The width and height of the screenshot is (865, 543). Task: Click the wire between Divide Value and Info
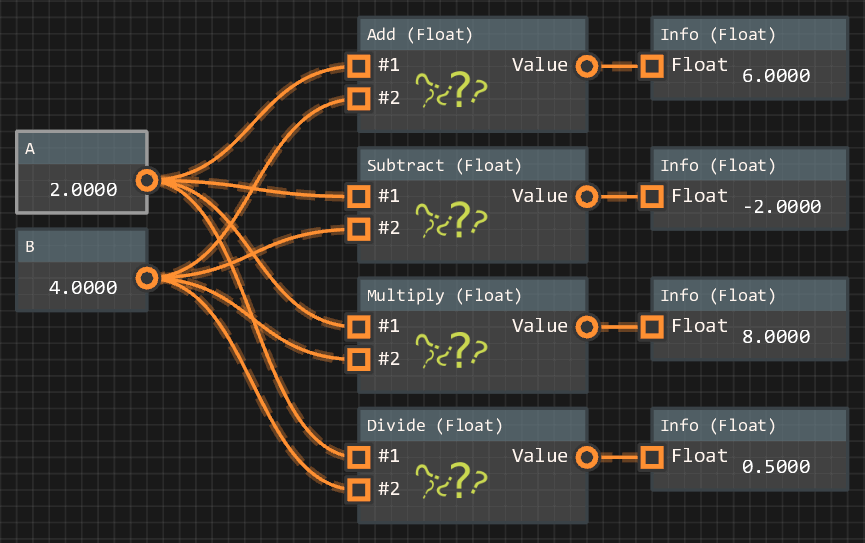pos(620,457)
